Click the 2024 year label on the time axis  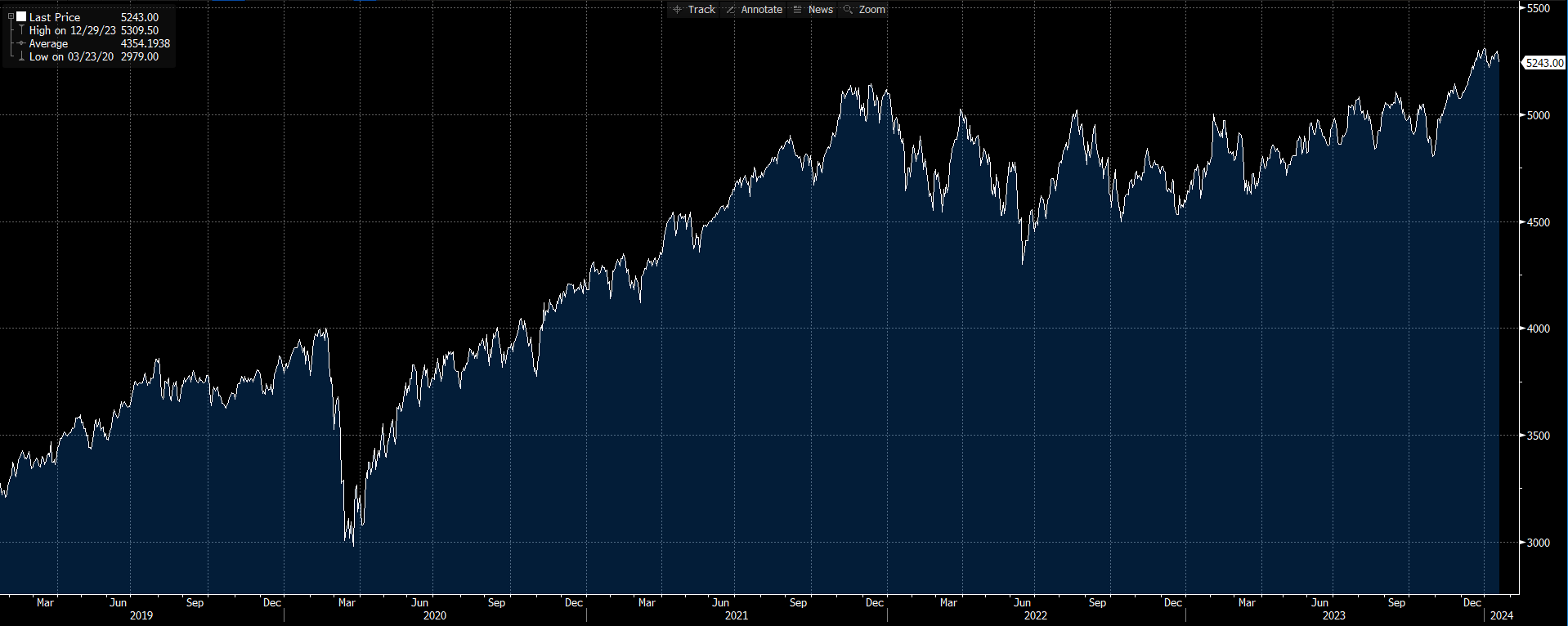[x=1502, y=615]
